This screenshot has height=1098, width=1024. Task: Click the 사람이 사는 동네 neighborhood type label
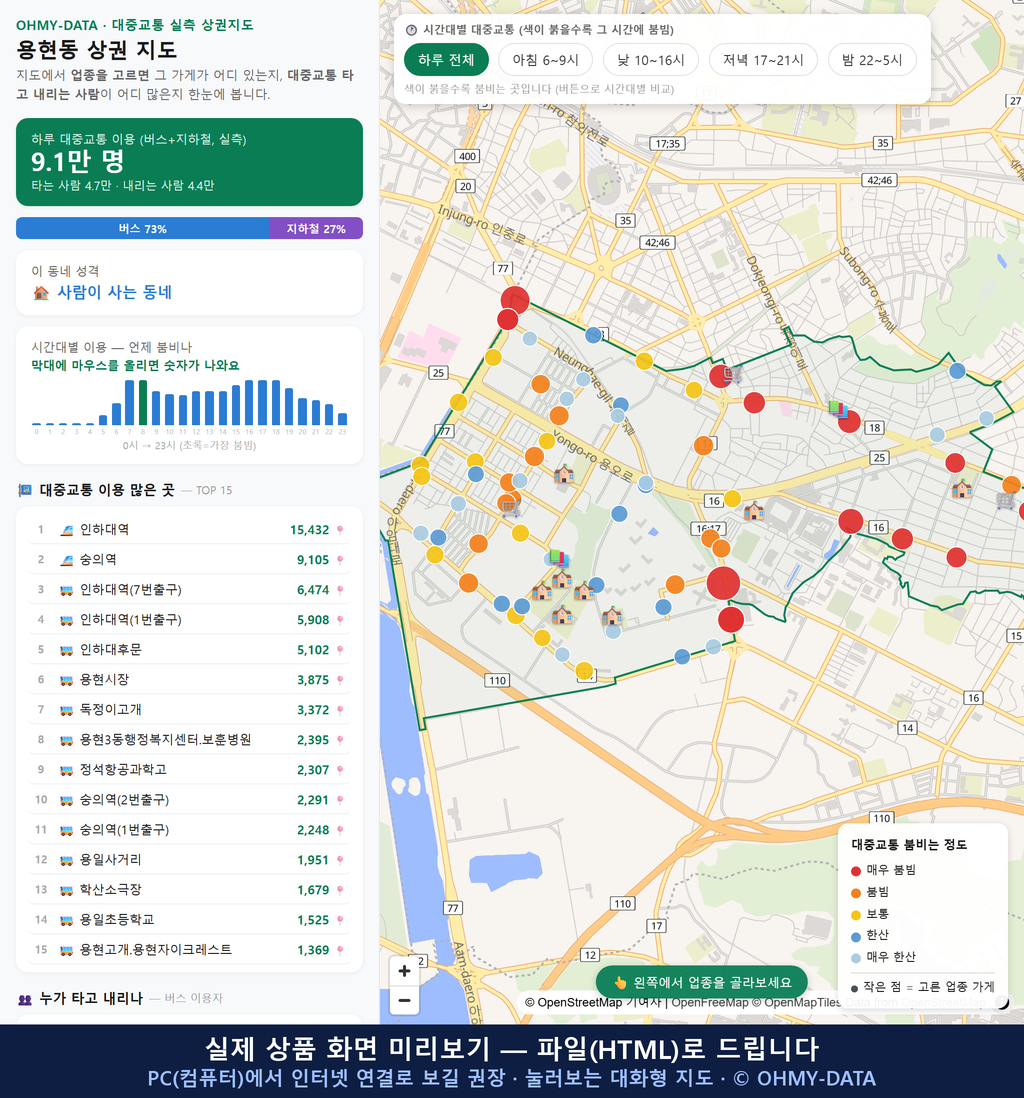(114, 293)
